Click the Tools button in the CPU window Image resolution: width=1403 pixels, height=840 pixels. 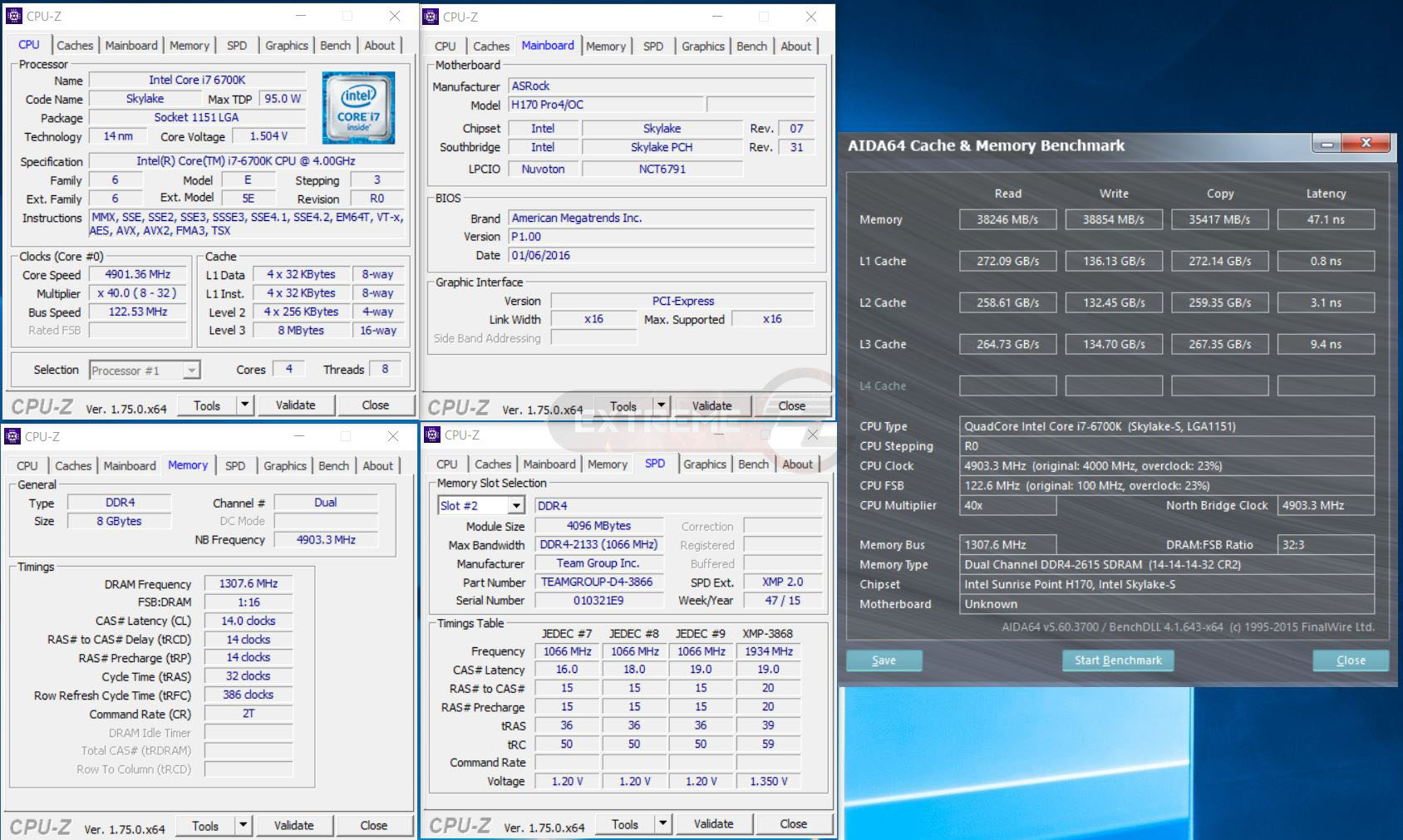point(207,405)
